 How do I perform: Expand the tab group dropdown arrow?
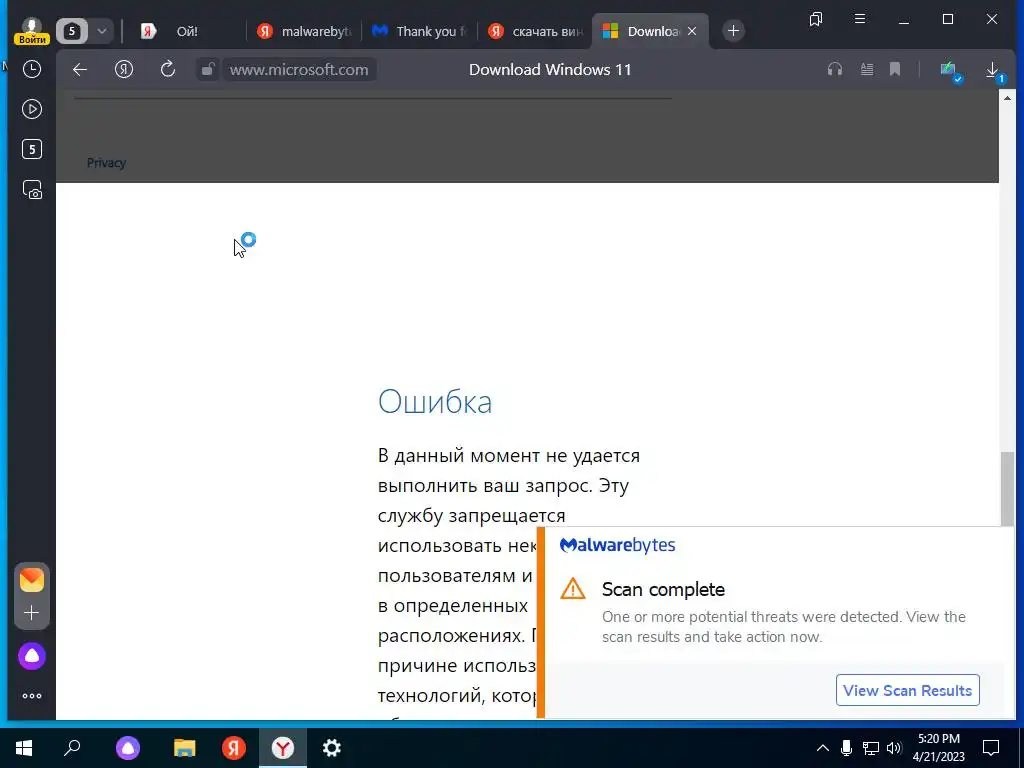(102, 31)
